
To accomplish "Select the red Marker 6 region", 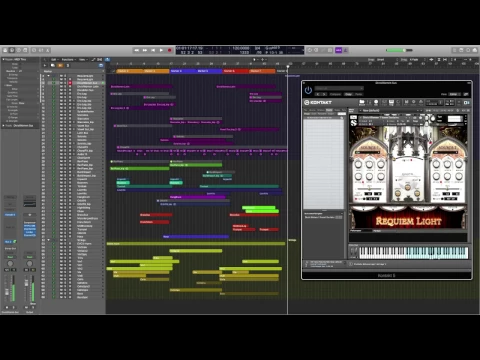I will 236,71.
